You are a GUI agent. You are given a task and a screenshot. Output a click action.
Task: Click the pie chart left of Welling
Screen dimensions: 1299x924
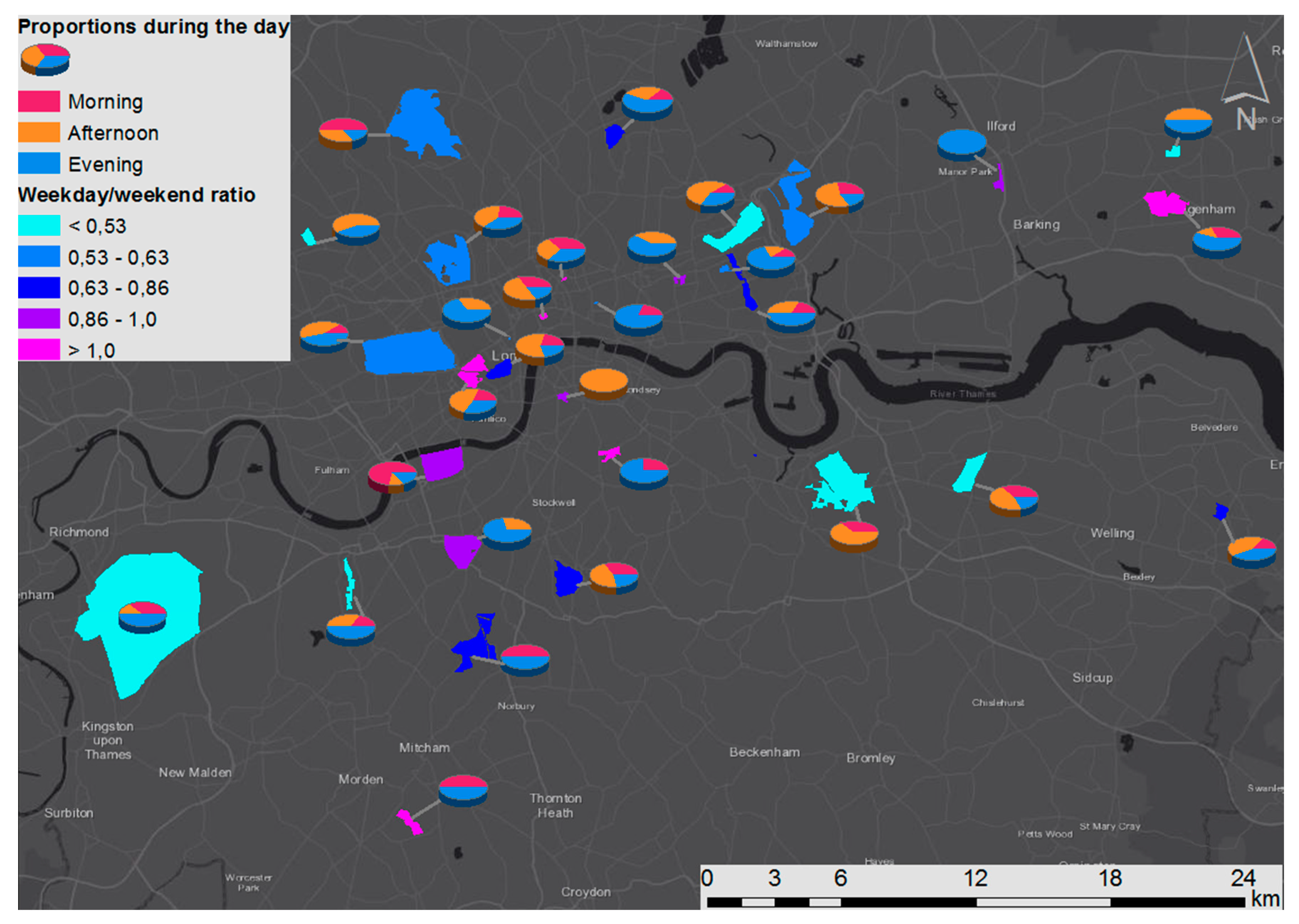pos(1013,500)
